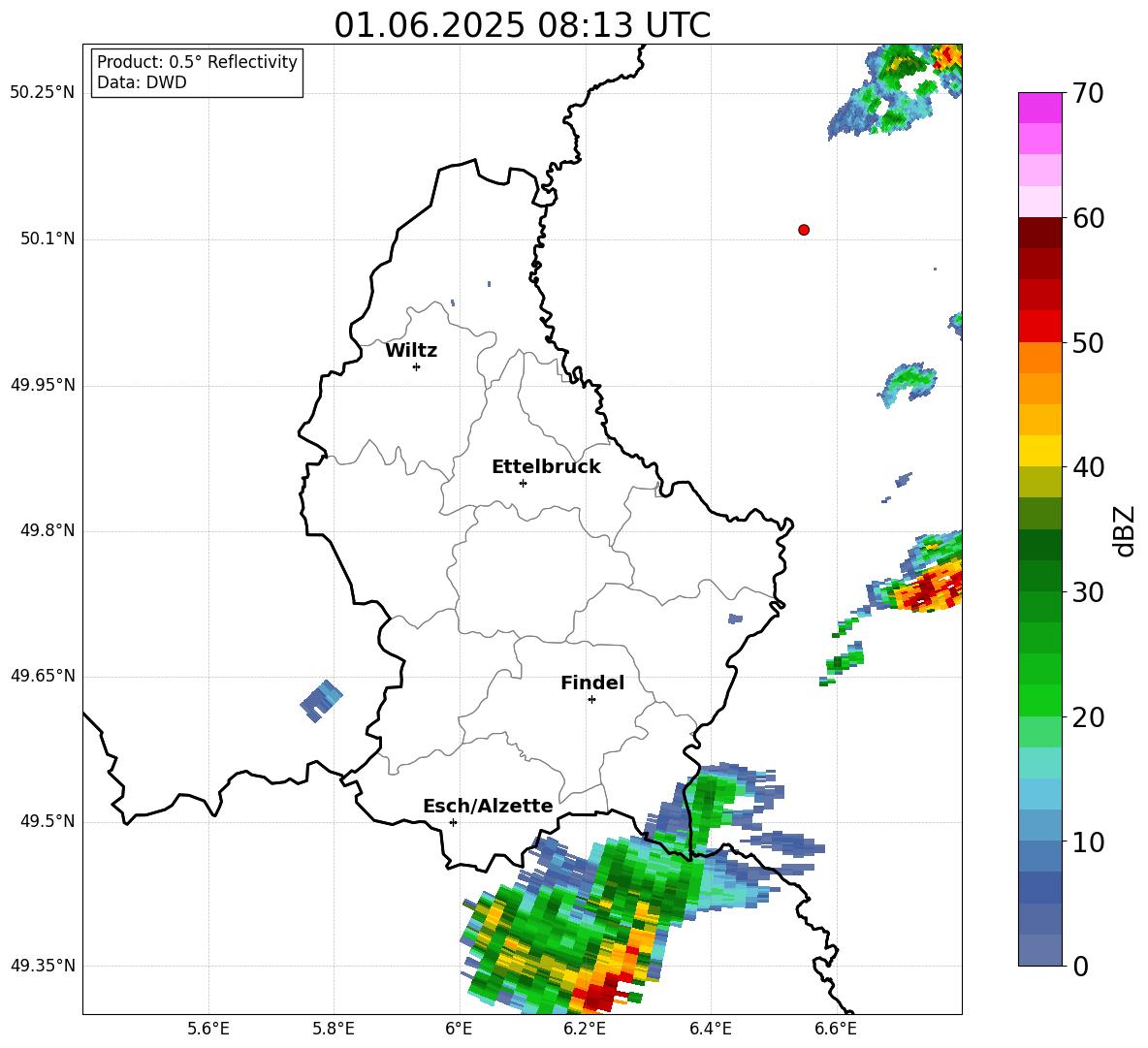The height and width of the screenshot is (1048, 1148).
Task: Click the Wiltz station cross marker
Action: pyautogui.click(x=417, y=366)
